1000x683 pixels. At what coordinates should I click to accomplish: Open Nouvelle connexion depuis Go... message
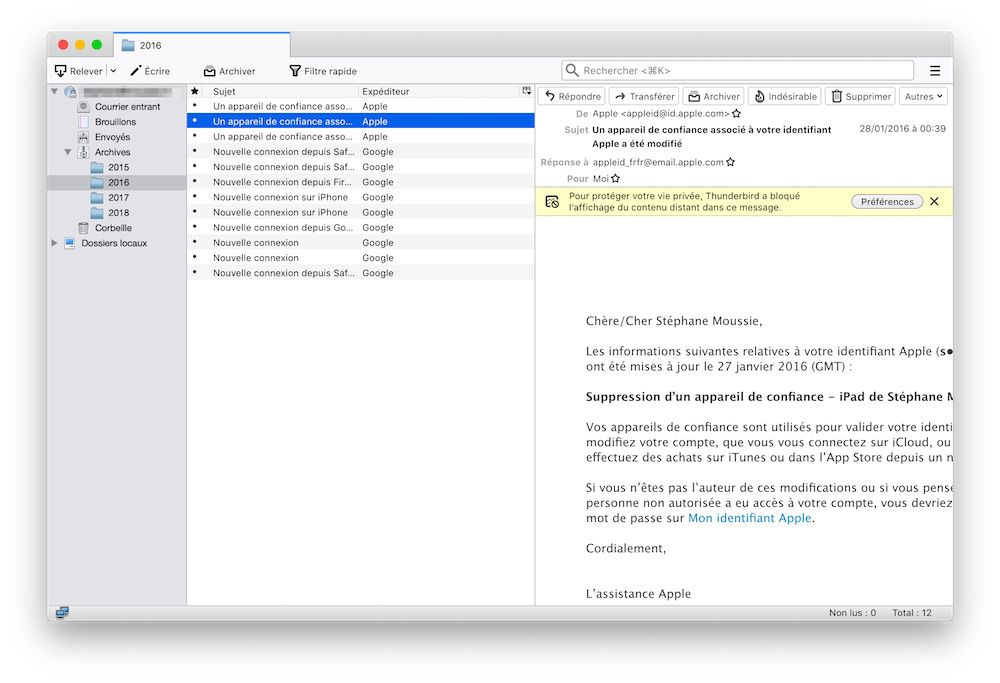[x=360, y=228]
